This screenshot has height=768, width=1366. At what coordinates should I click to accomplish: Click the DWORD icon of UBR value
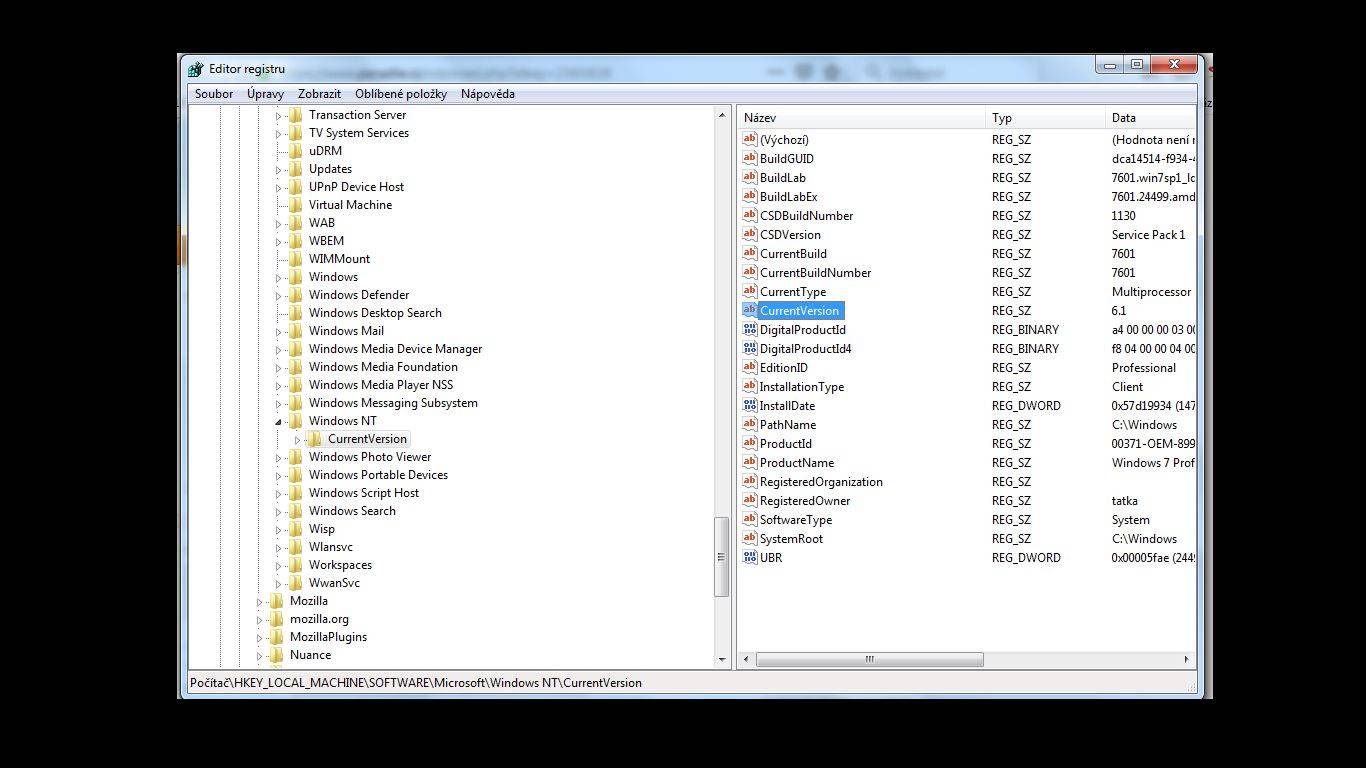tap(750, 557)
